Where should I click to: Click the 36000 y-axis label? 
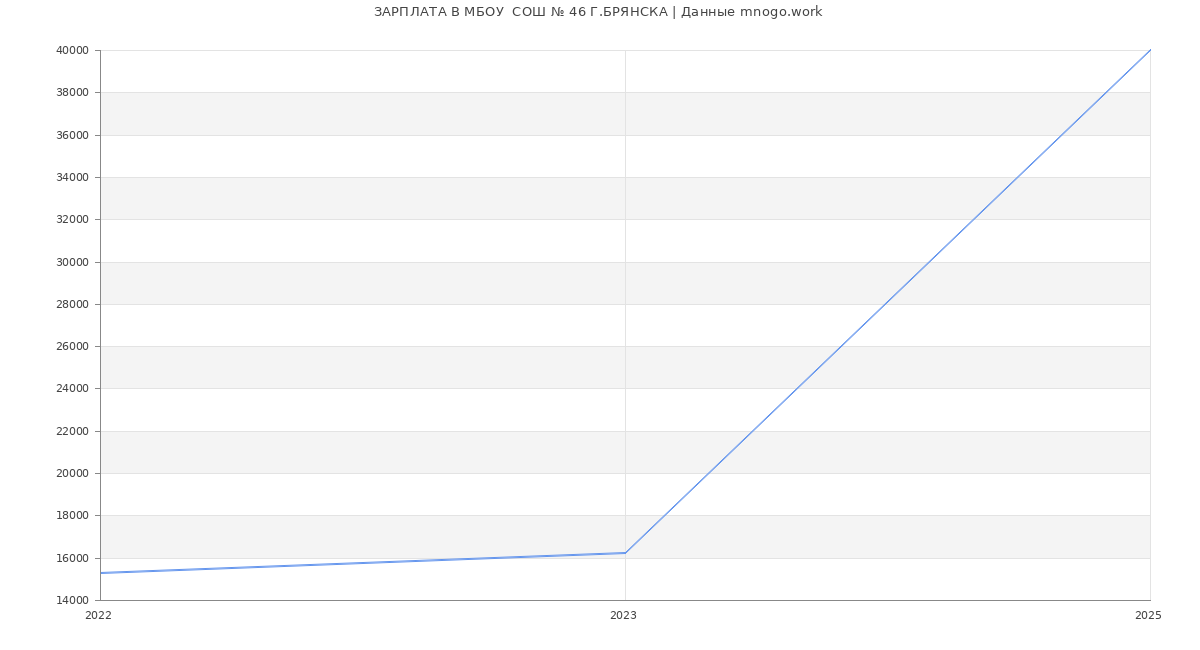(73, 136)
